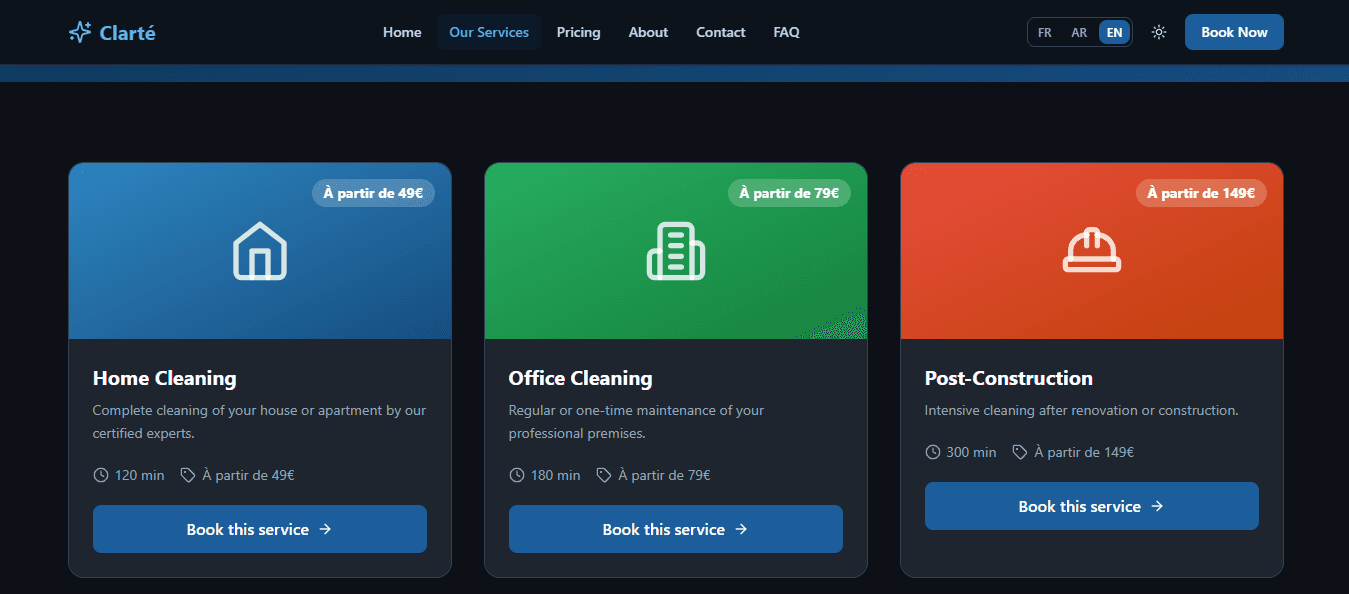Click the 'À partir de 149€' badge on the red card

tap(1201, 193)
